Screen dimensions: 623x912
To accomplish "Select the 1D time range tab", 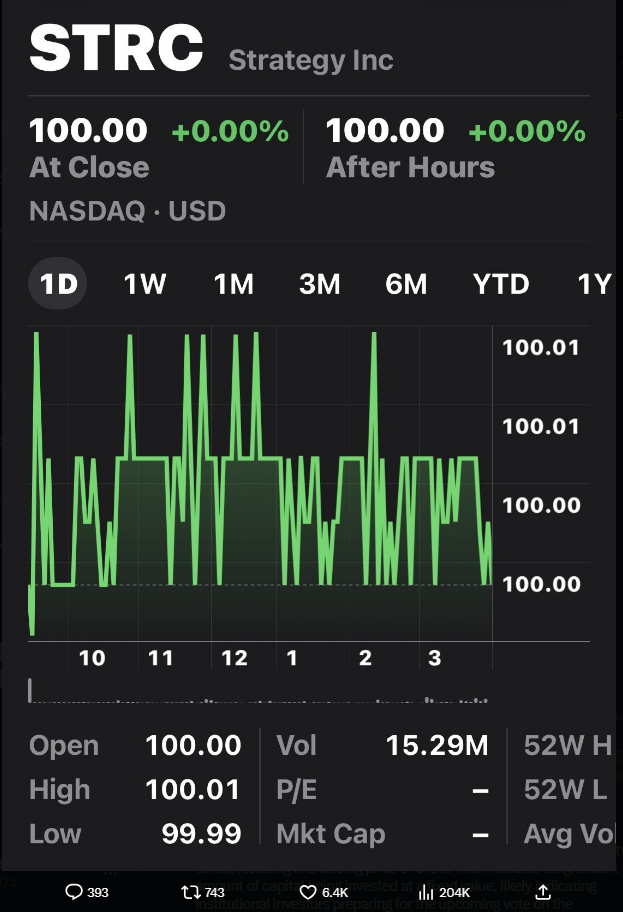I will [58, 284].
